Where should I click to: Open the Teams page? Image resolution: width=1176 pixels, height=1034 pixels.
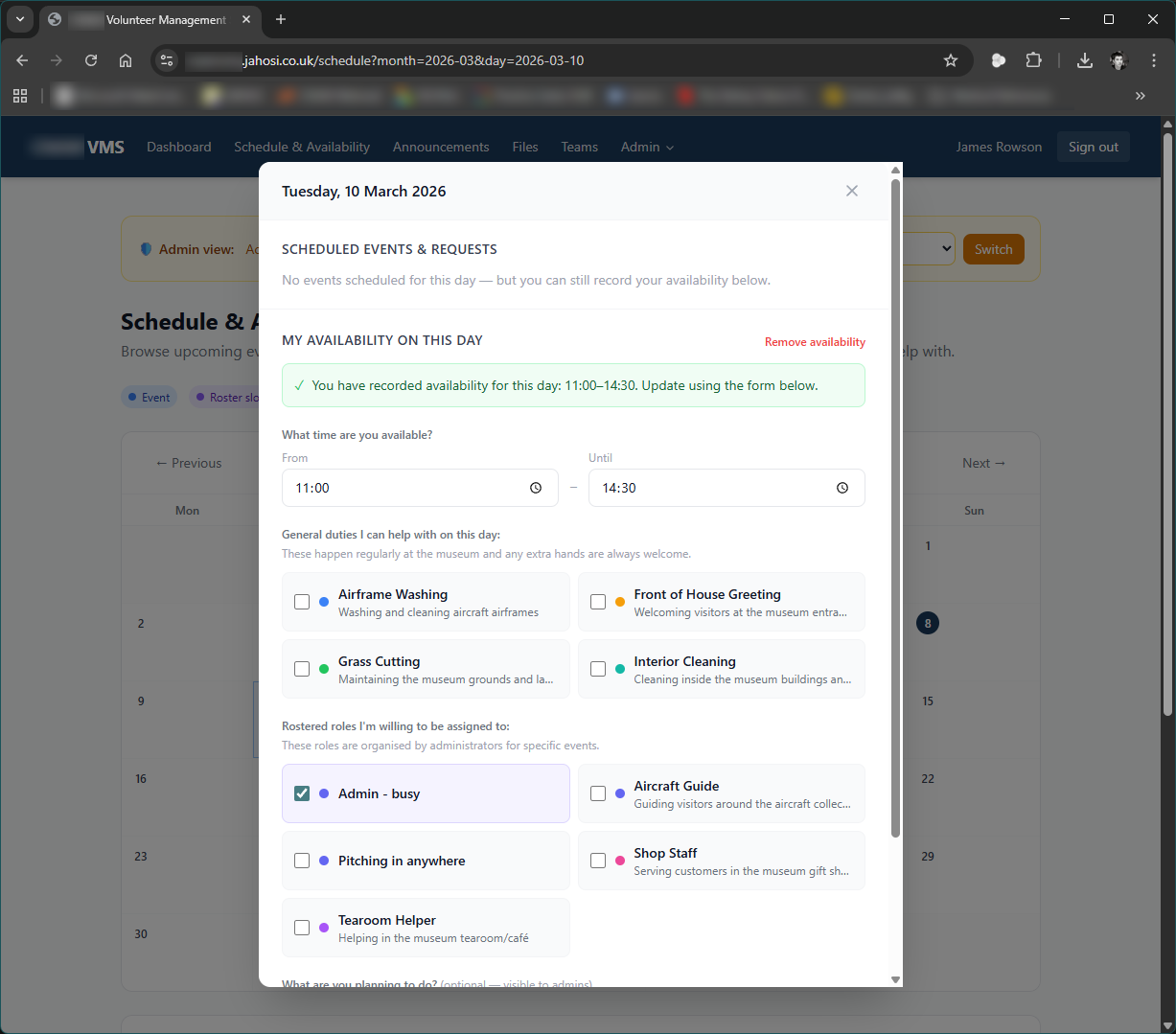[x=580, y=147]
